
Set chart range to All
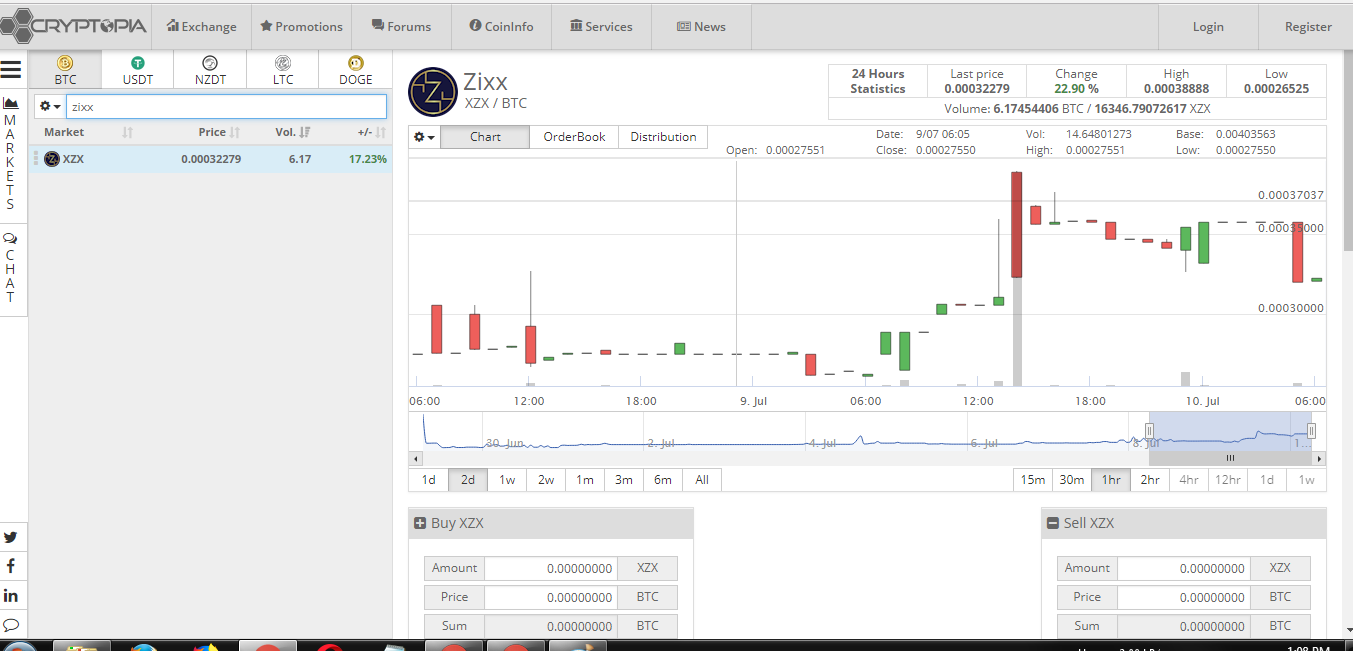[702, 480]
